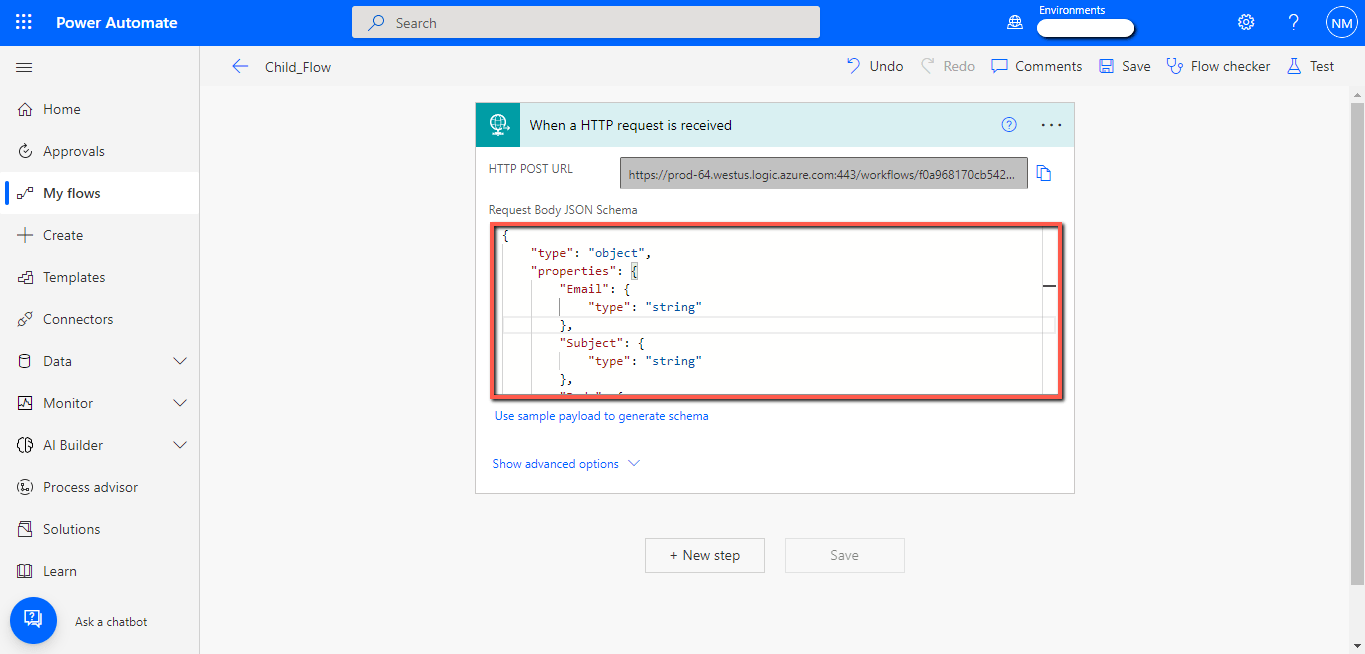Click the My flows icon
Screen dimensions: 1365x654
click(x=26, y=193)
